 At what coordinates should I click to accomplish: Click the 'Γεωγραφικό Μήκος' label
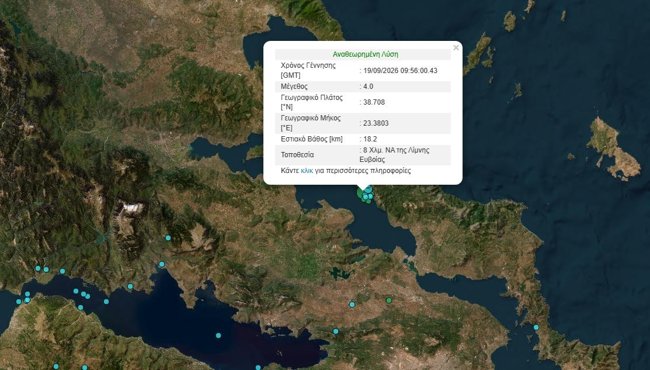[310, 118]
